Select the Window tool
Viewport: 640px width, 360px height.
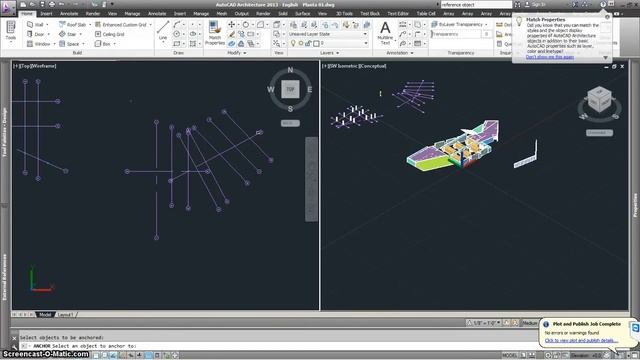[x=38, y=44]
